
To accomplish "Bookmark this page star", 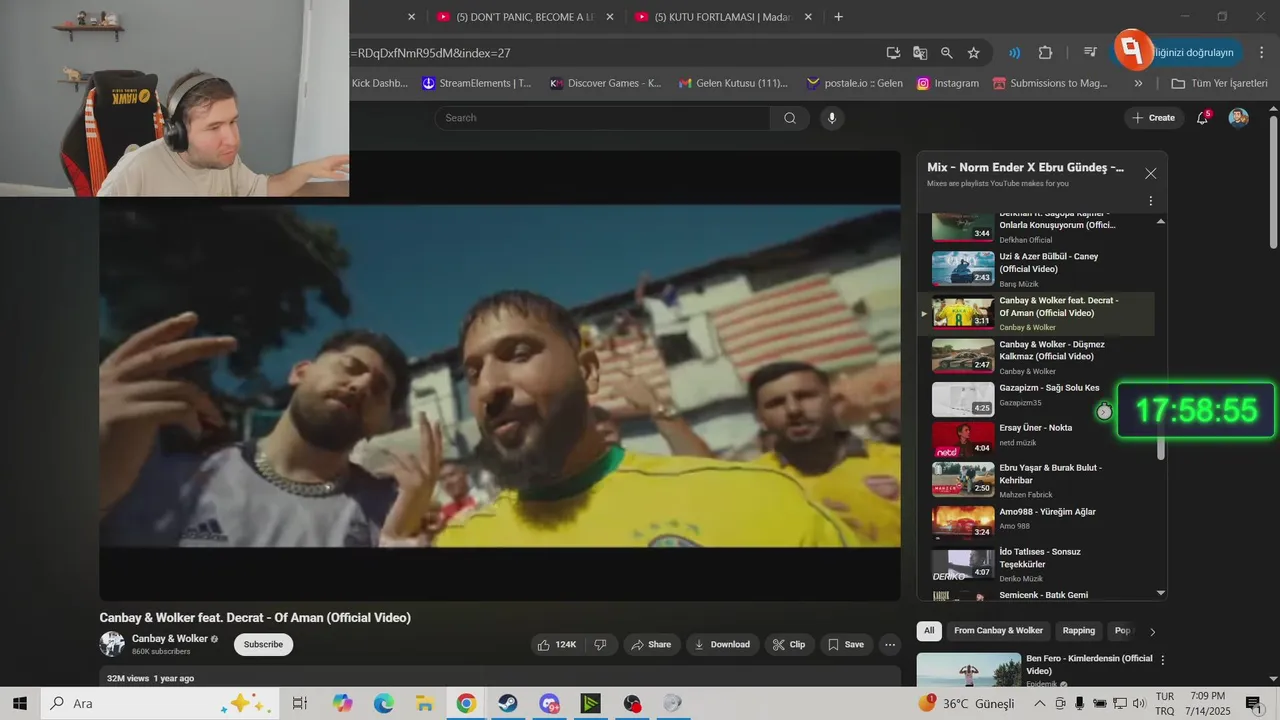I will point(973,53).
